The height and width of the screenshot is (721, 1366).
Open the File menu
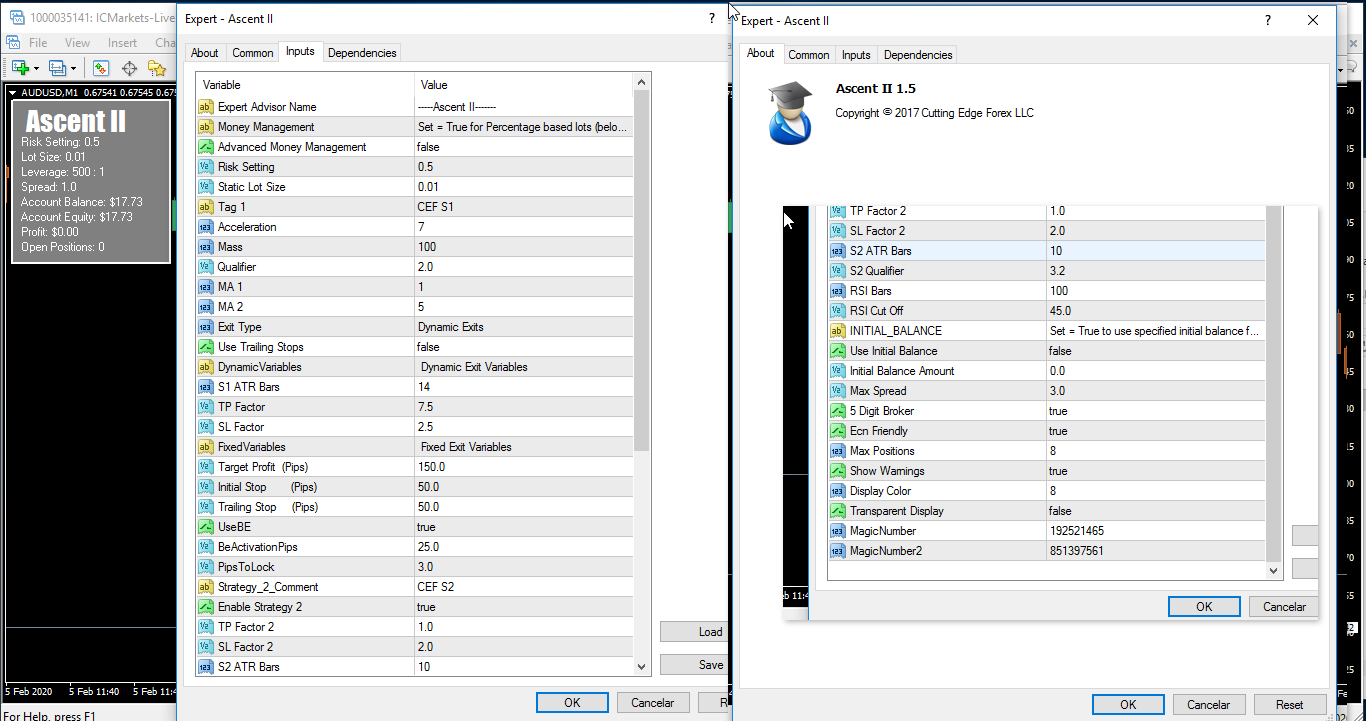[38, 43]
